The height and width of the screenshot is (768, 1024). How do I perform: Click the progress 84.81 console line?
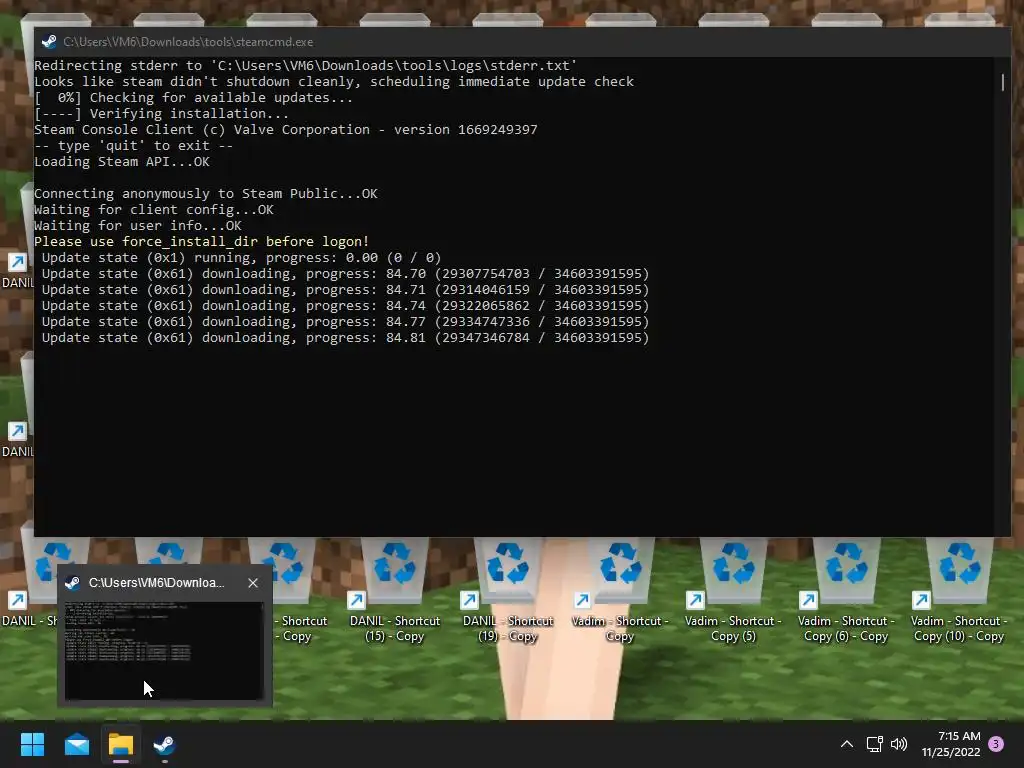coord(345,338)
